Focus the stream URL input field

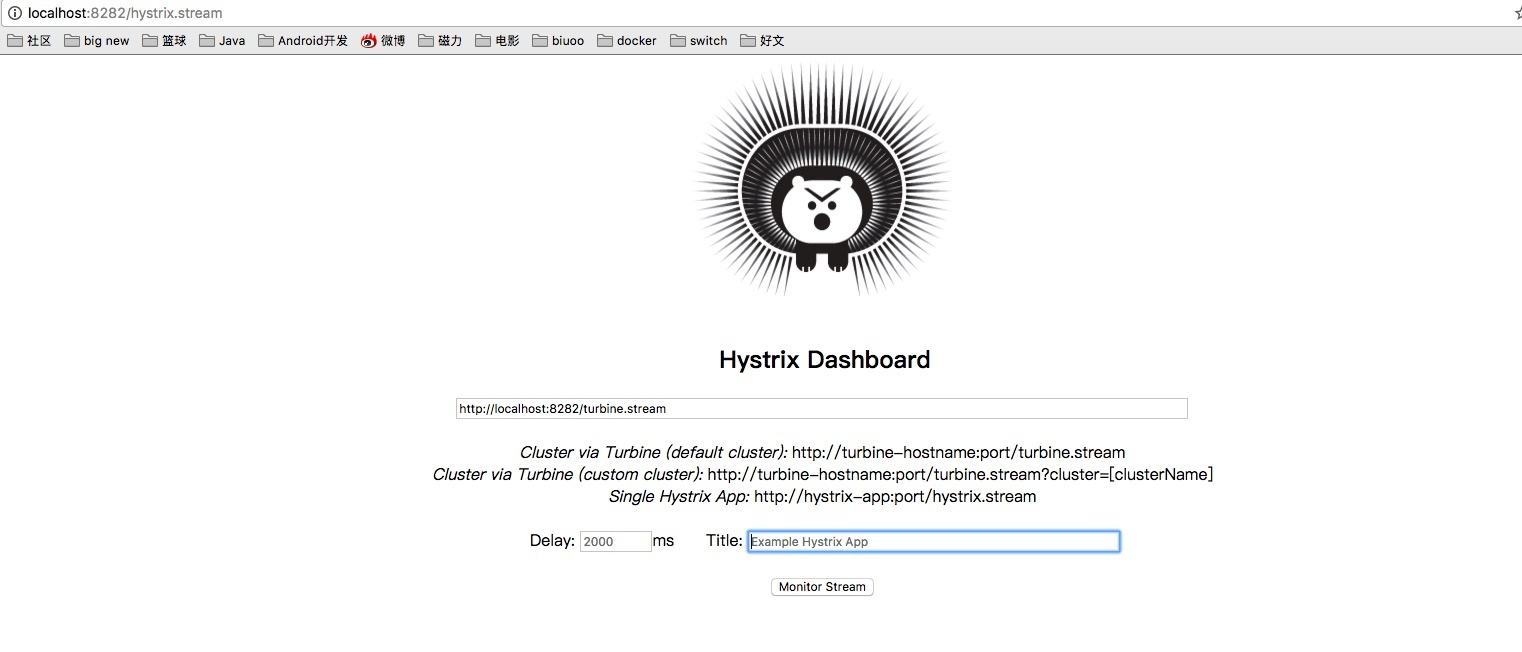(822, 408)
